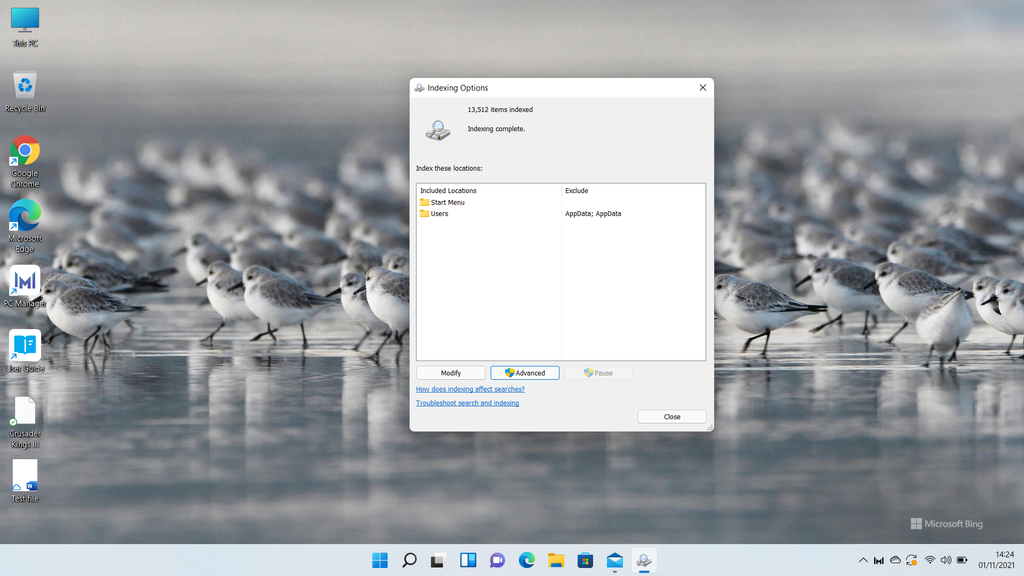This screenshot has height=576, width=1024.
Task: Click the Start button
Action: click(x=379, y=560)
